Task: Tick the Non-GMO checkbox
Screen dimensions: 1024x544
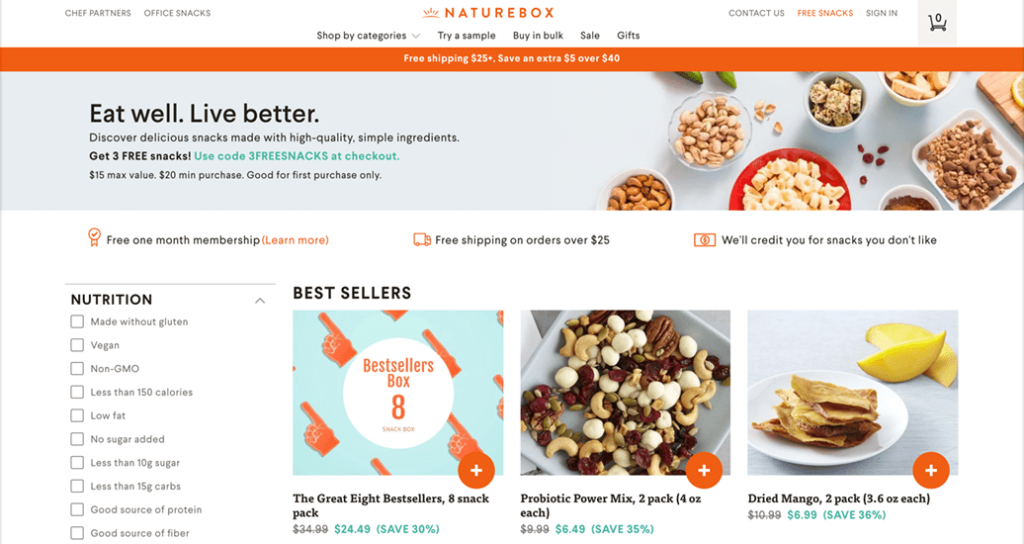Action: tap(77, 368)
